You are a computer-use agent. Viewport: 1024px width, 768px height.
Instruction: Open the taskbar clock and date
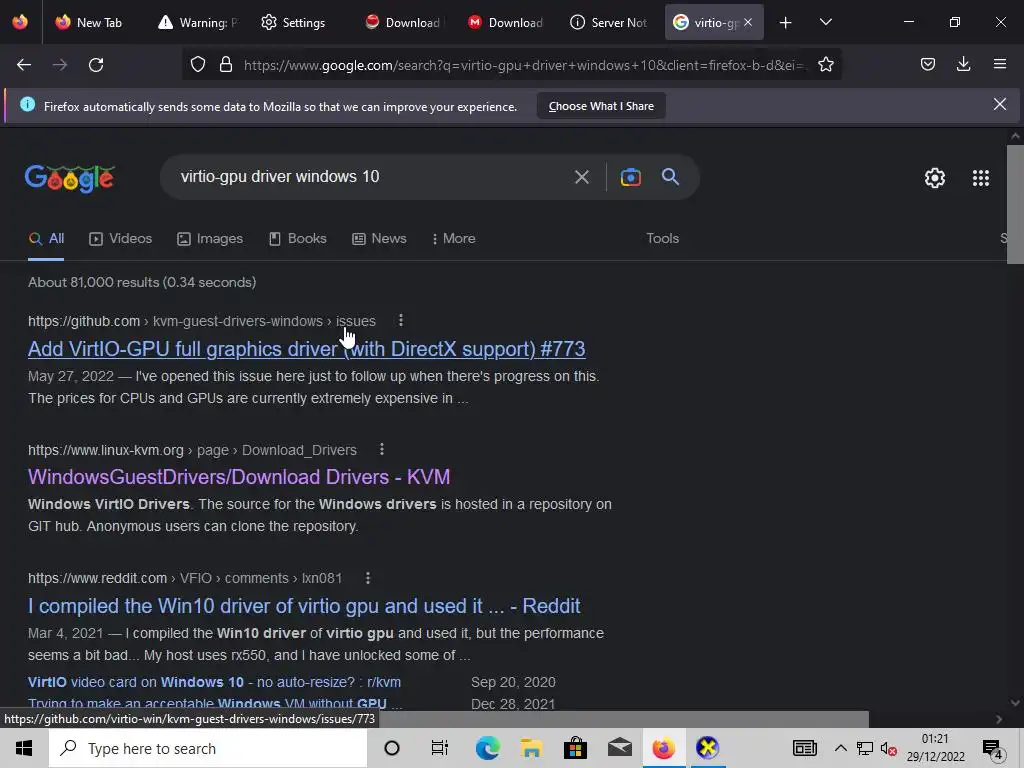[935, 748]
